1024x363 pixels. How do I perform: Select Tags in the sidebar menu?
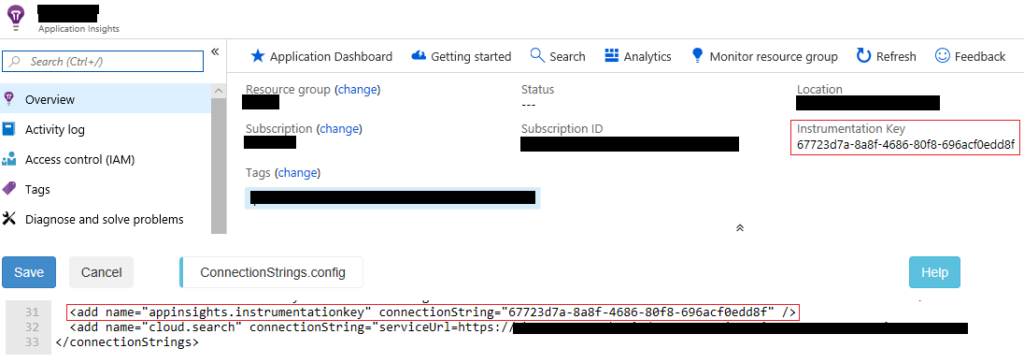point(106,189)
